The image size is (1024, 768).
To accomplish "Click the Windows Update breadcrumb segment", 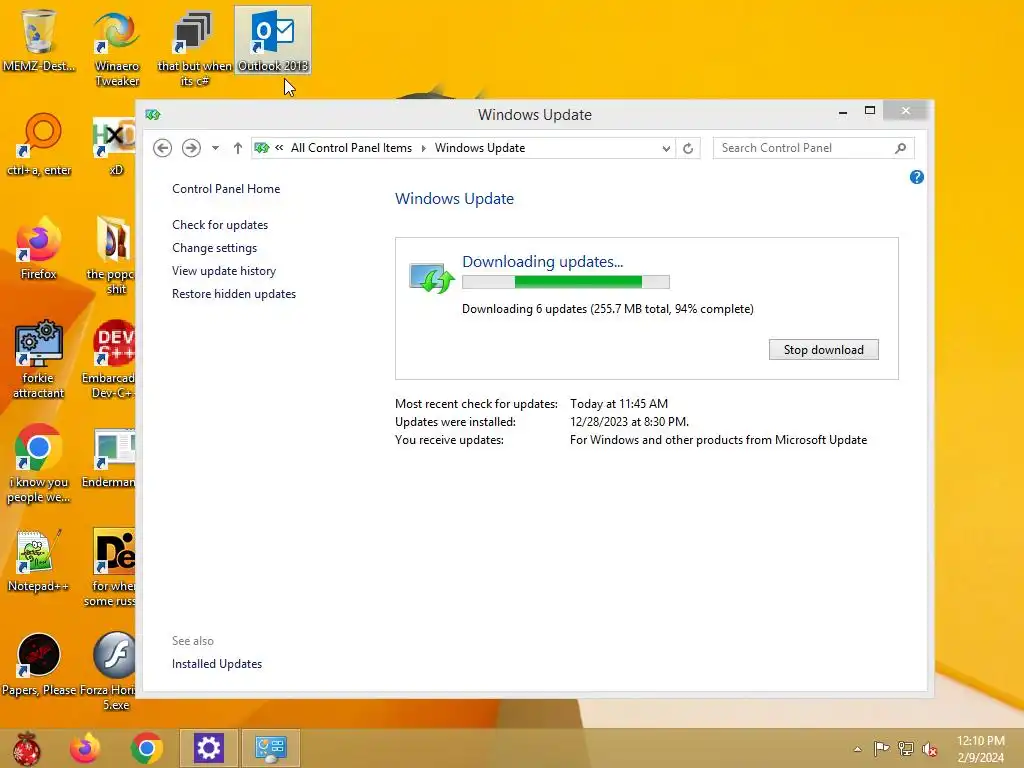I will point(480,148).
